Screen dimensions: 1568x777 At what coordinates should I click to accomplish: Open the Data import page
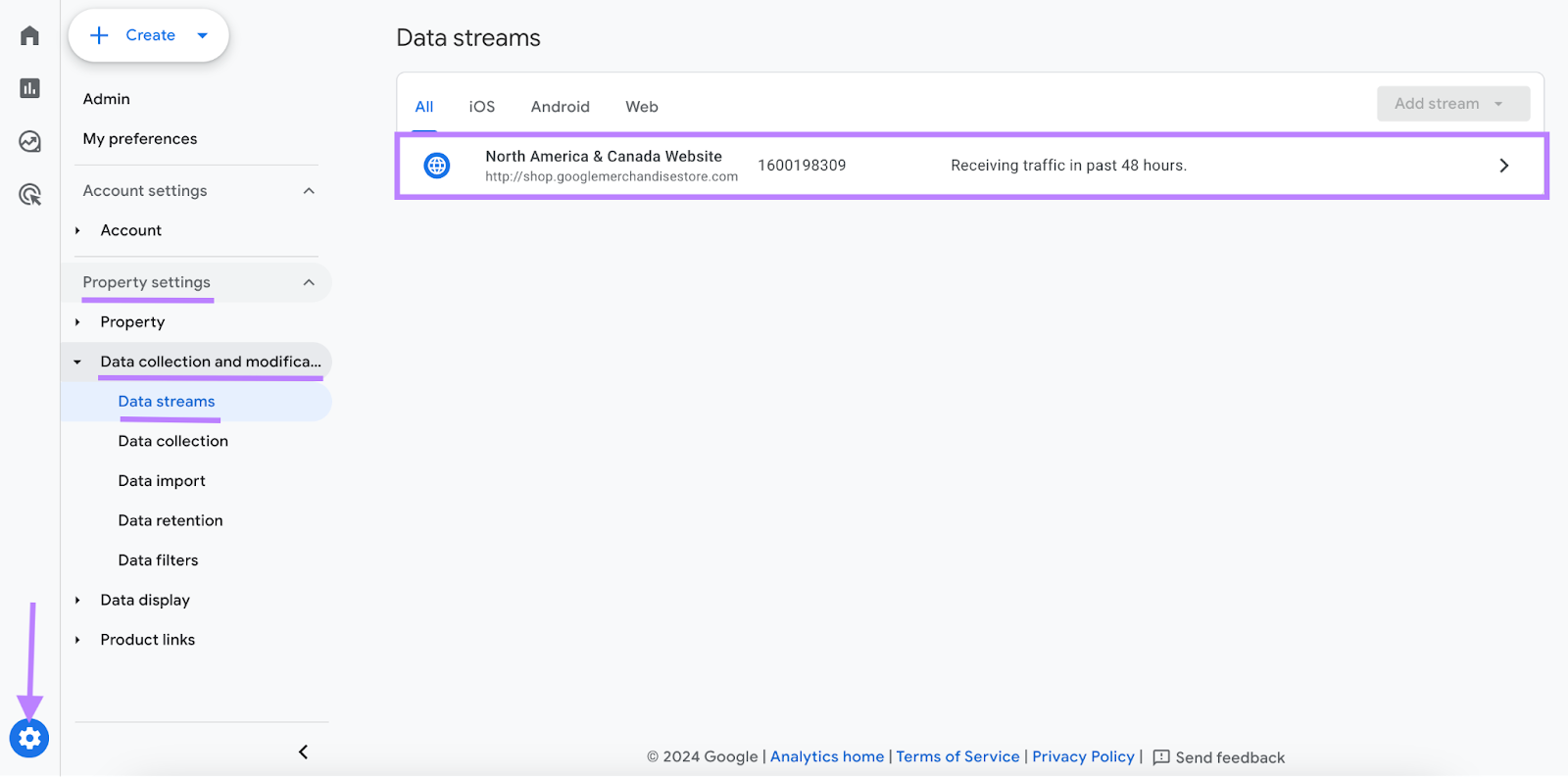point(162,481)
